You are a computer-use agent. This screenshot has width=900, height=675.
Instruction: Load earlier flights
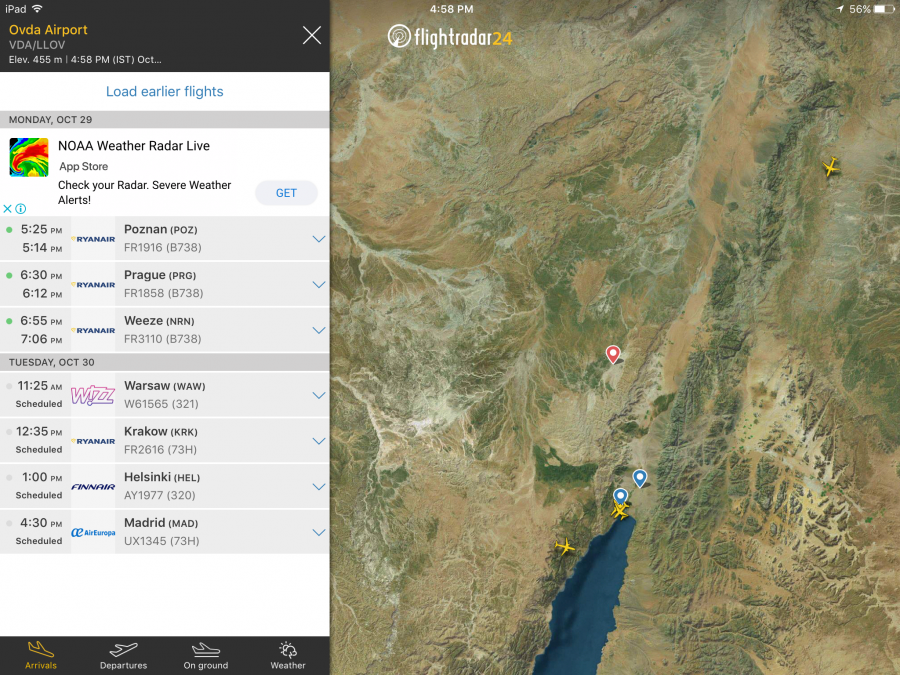165,92
